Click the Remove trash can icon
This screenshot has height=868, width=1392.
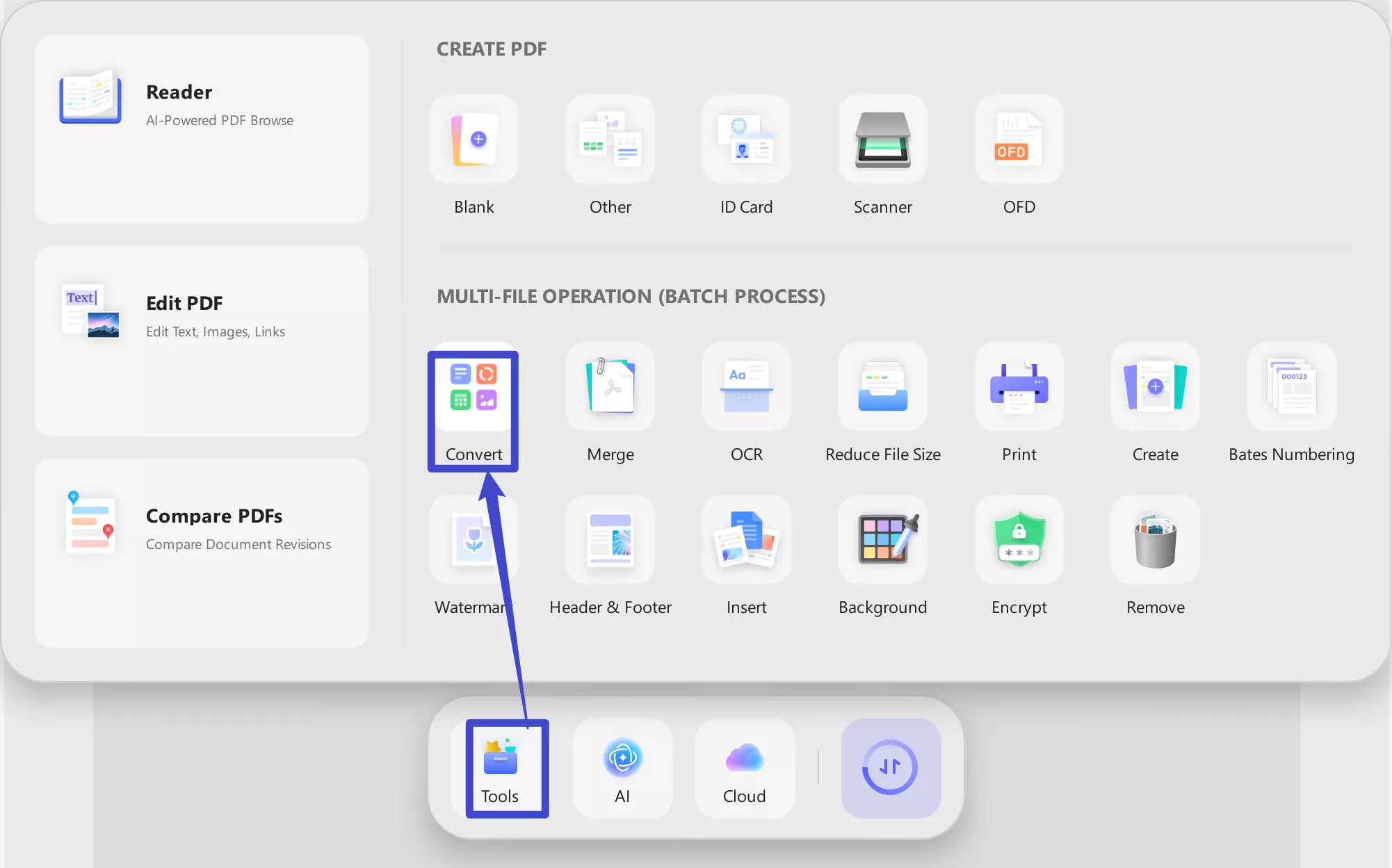[1155, 540]
